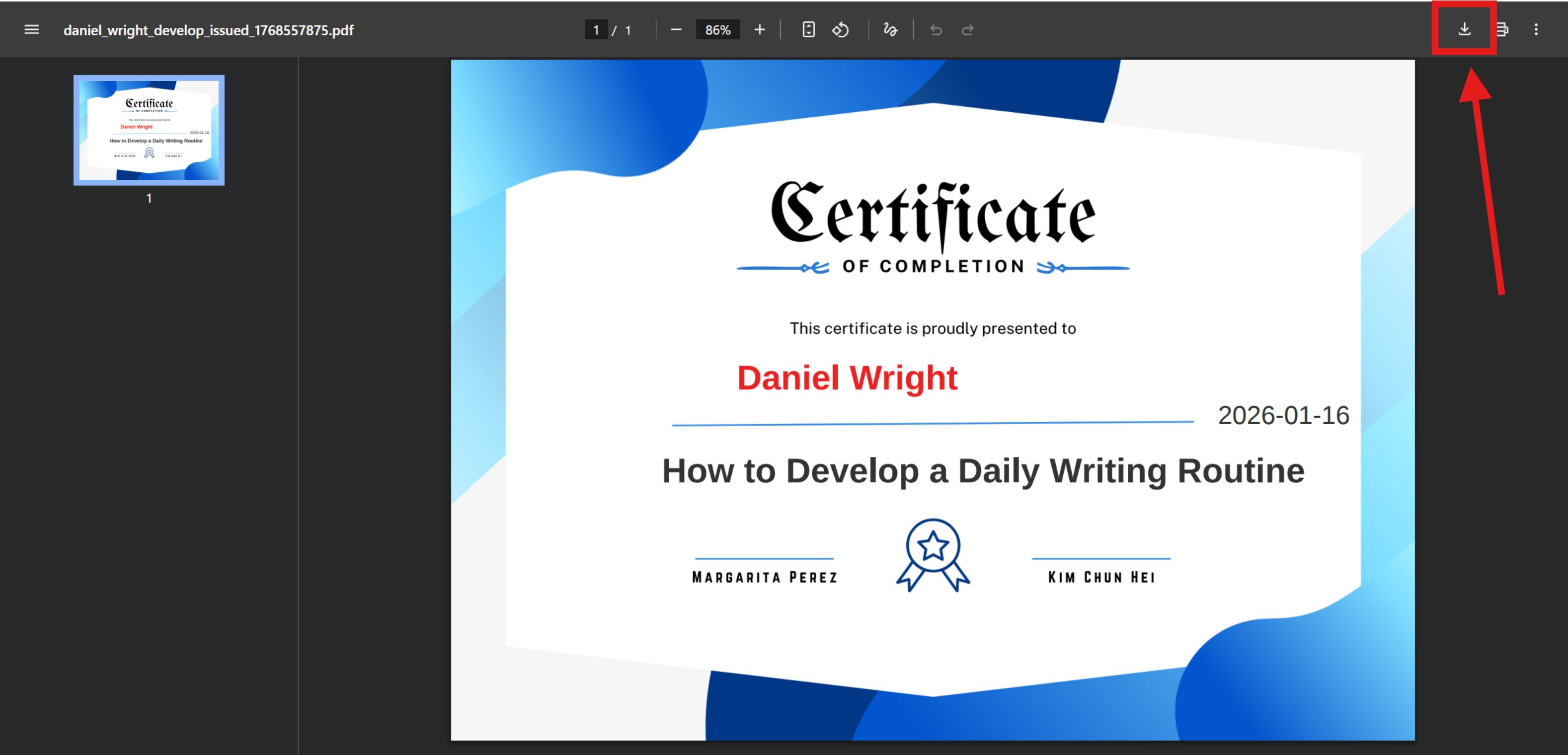Open the three-dot more actions menu
The image size is (1568, 755).
[x=1535, y=29]
